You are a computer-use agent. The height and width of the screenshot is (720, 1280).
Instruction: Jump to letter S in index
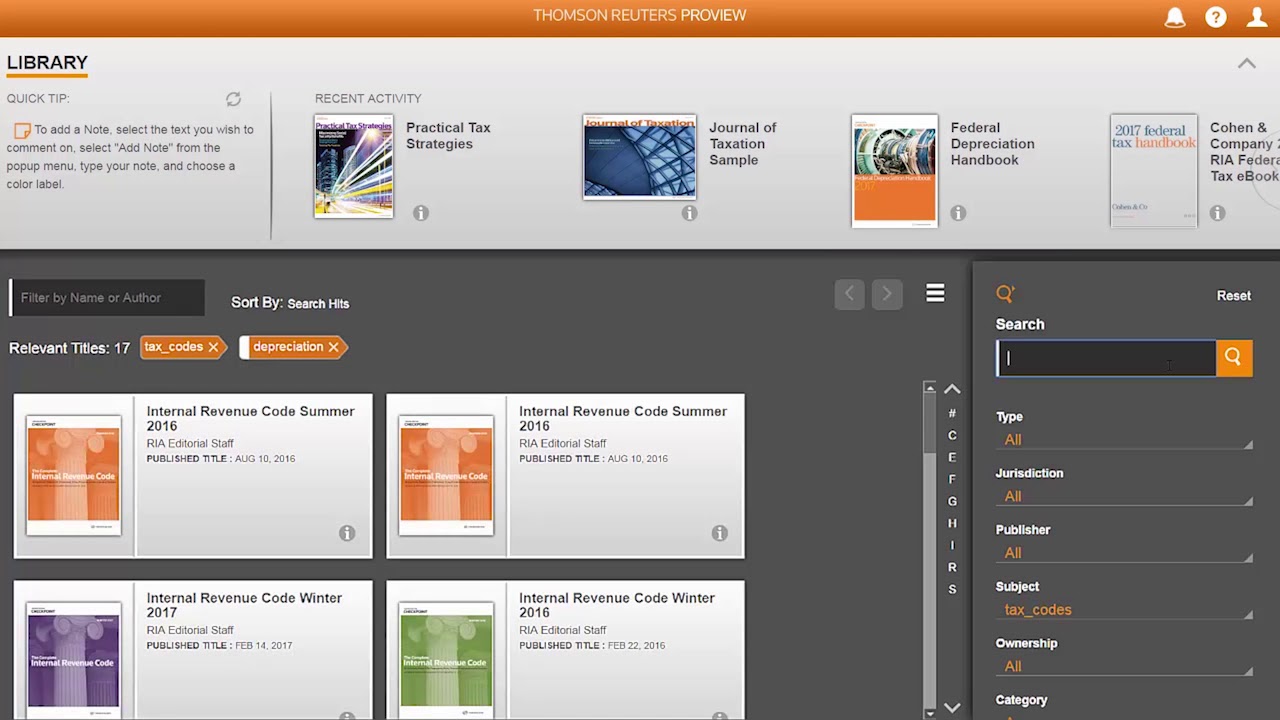952,589
